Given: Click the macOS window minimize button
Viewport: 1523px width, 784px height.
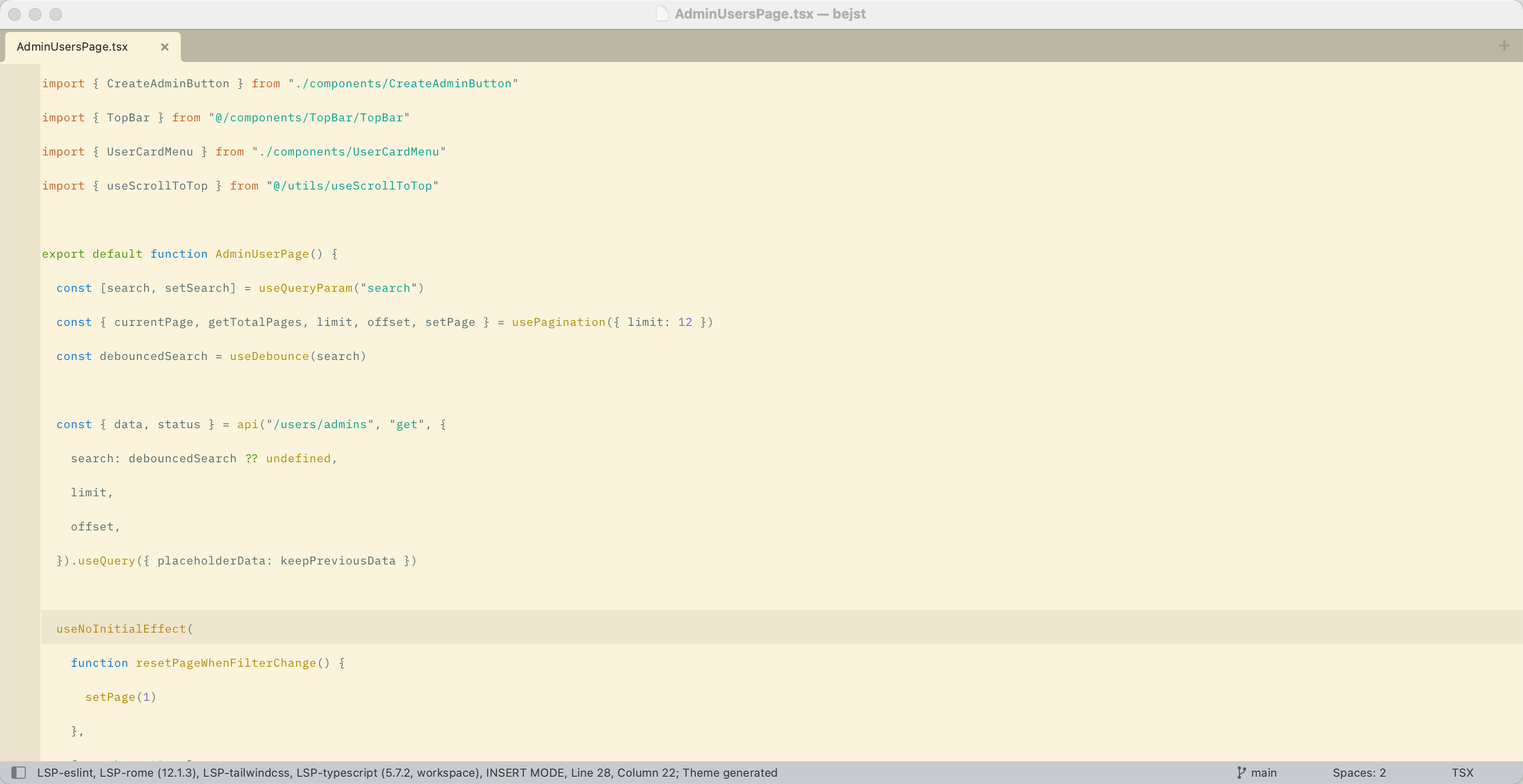Looking at the screenshot, I should click(35, 14).
